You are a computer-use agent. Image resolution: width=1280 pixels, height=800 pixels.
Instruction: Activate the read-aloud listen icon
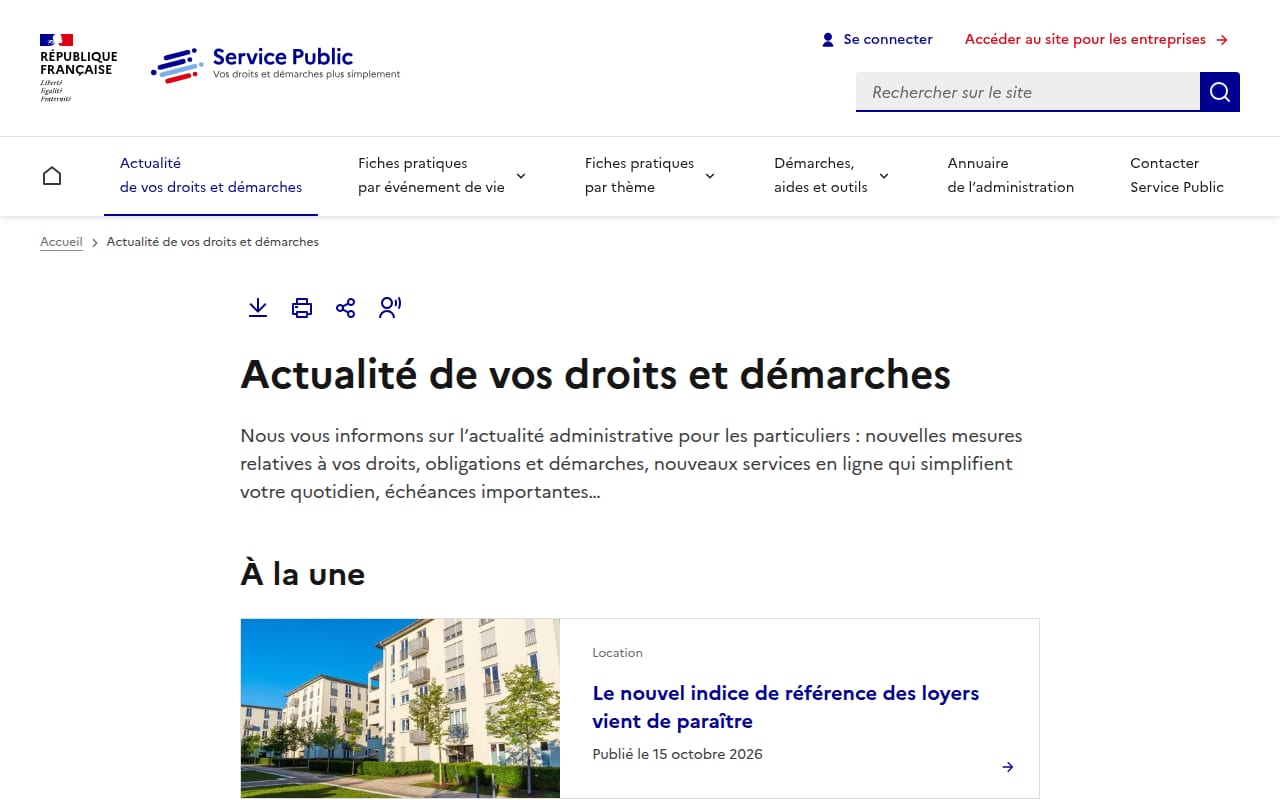(x=390, y=308)
